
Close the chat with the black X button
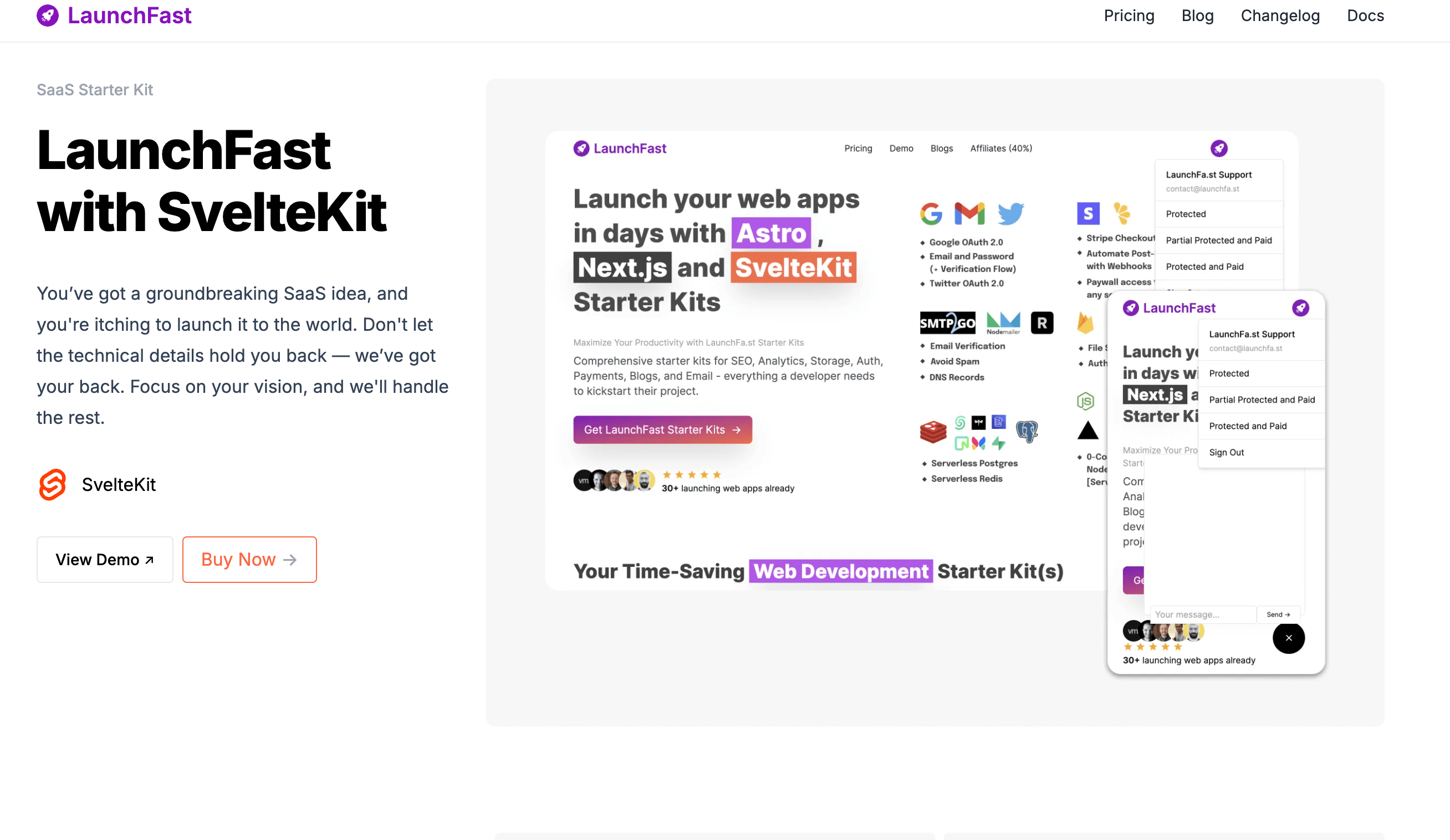coord(1288,637)
